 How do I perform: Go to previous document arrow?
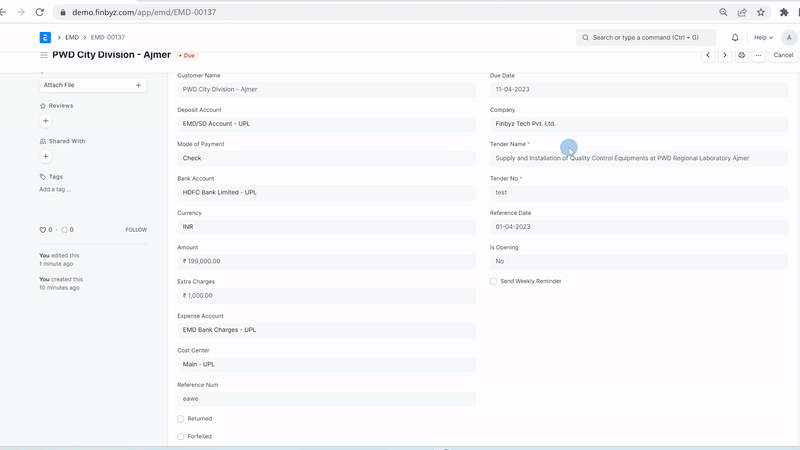pyautogui.click(x=708, y=55)
